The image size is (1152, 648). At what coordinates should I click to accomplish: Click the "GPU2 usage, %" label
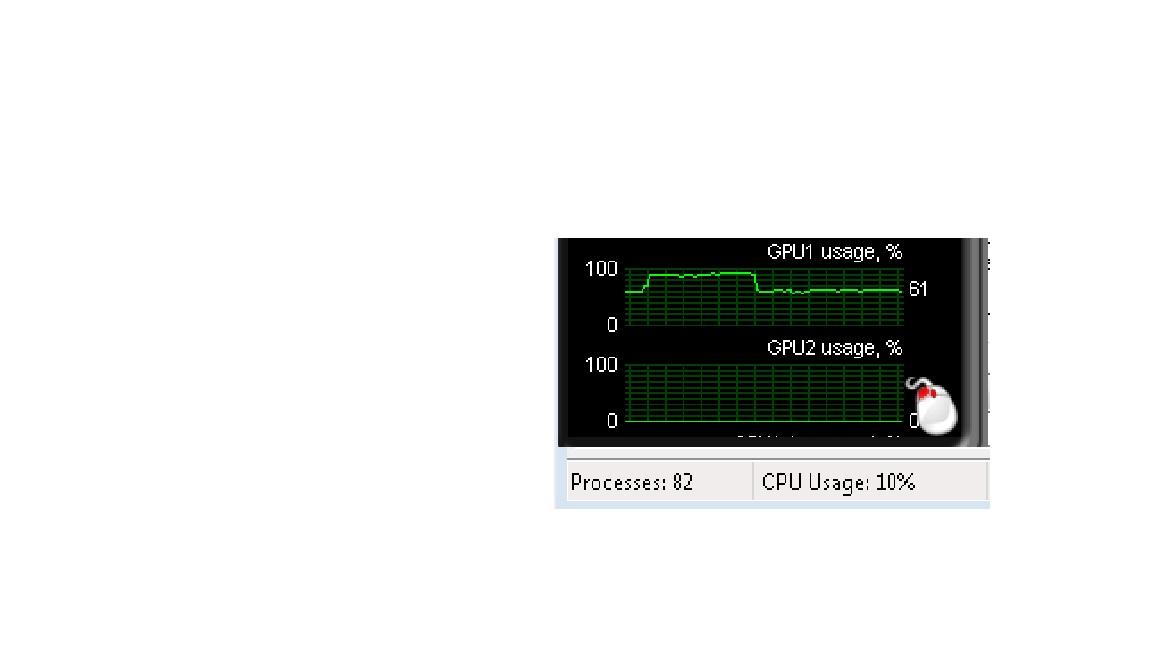834,348
